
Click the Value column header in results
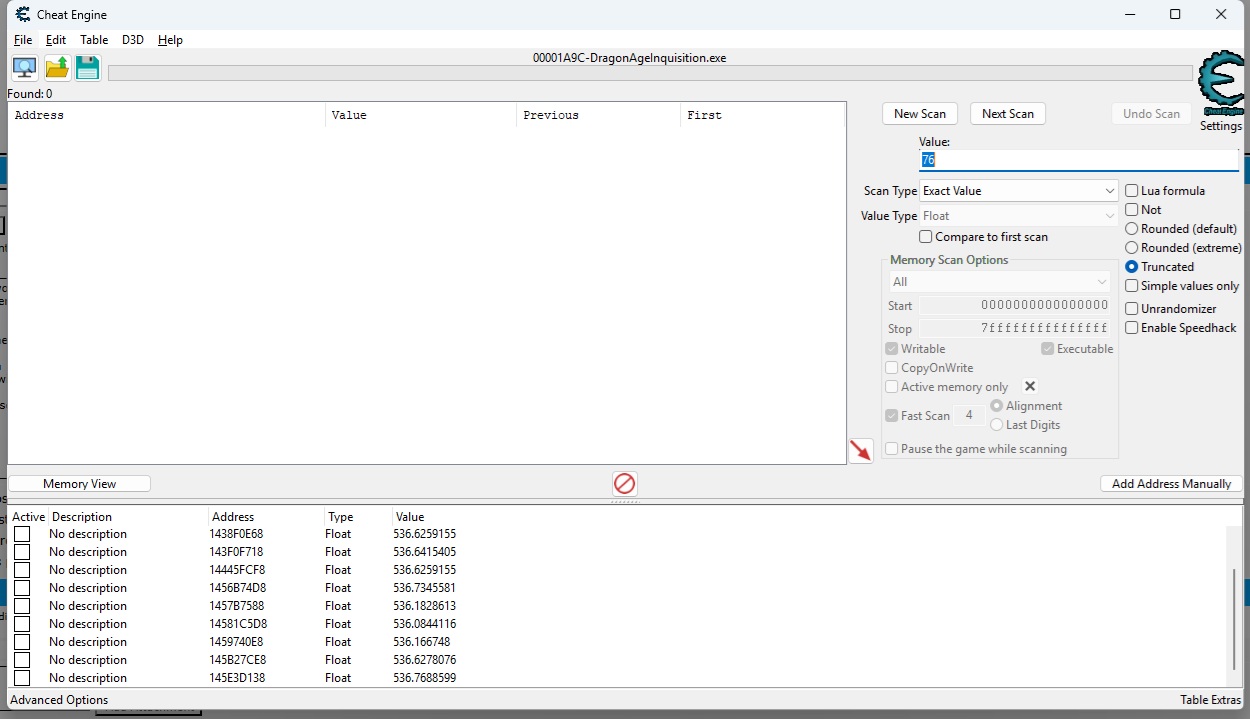tap(421, 115)
